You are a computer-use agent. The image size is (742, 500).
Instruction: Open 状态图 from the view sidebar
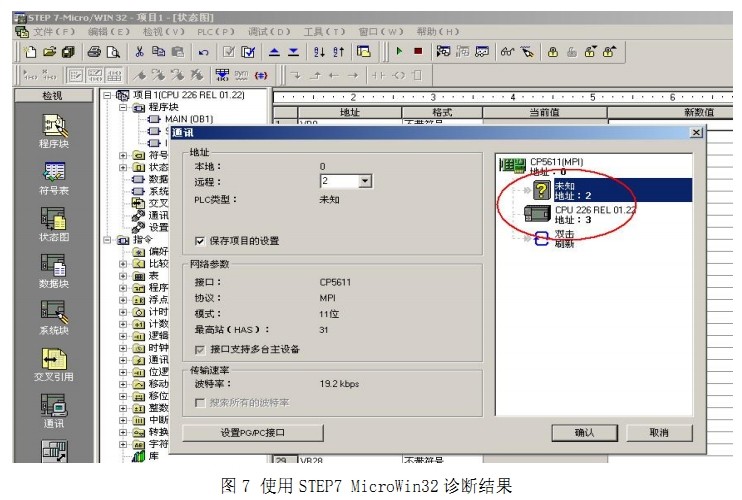(x=54, y=225)
